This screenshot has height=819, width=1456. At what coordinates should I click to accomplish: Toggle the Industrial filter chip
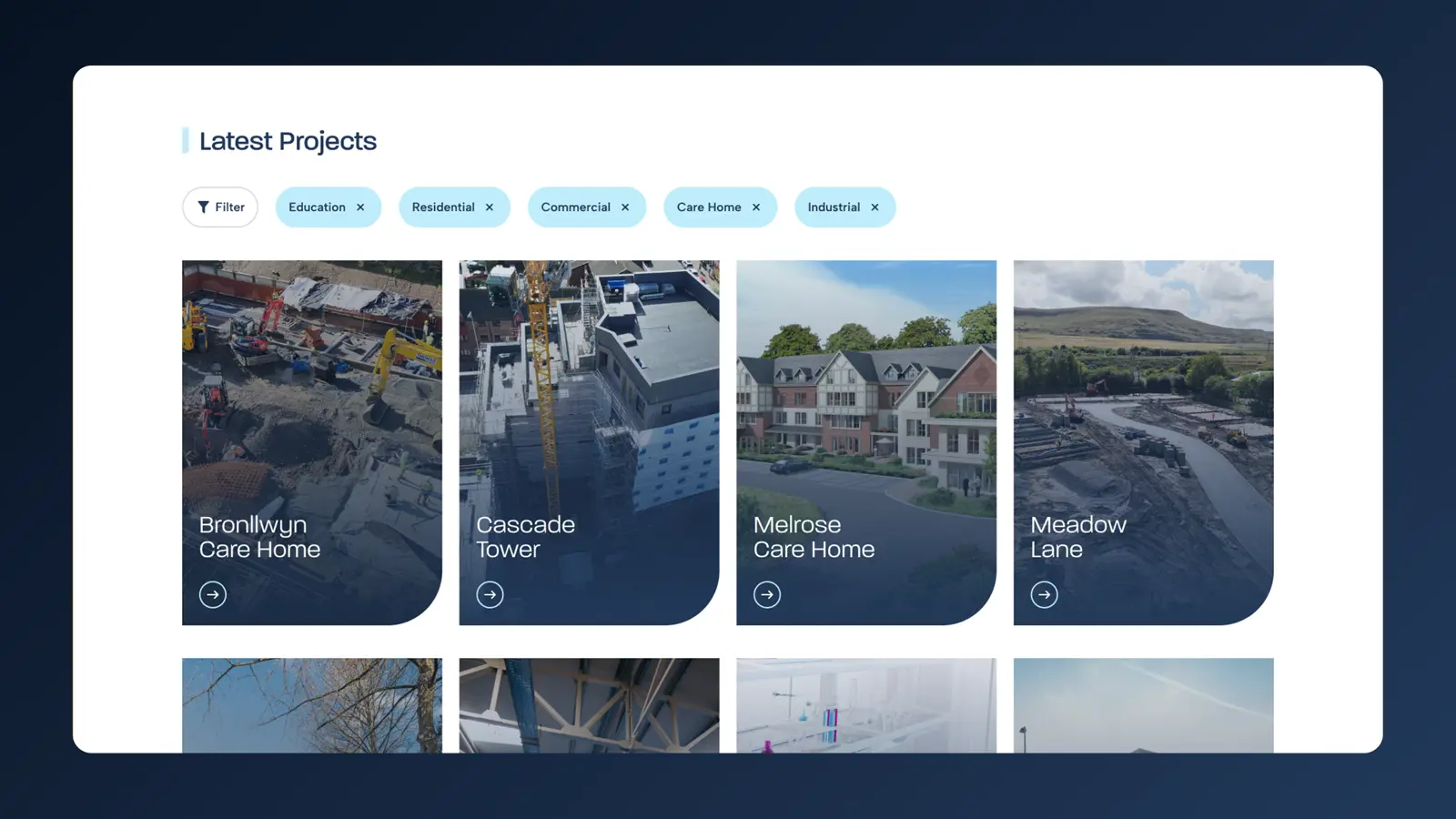pyautogui.click(x=834, y=207)
